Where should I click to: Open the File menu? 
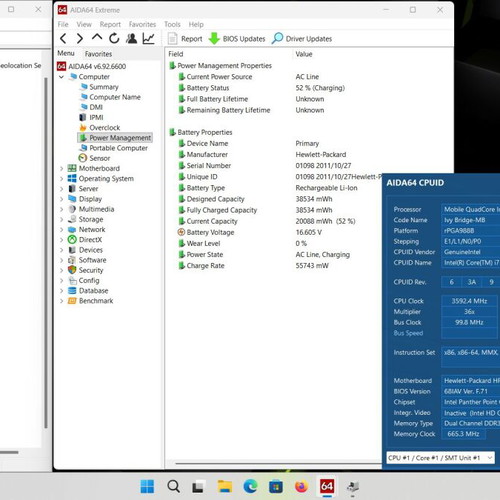pos(63,24)
